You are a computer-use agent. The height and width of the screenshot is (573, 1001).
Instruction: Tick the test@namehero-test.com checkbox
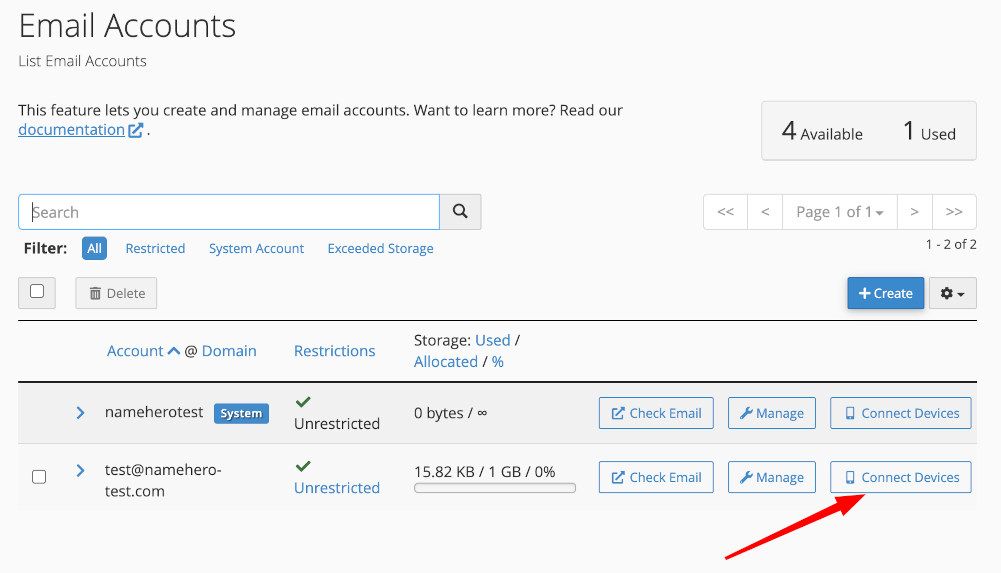39,477
